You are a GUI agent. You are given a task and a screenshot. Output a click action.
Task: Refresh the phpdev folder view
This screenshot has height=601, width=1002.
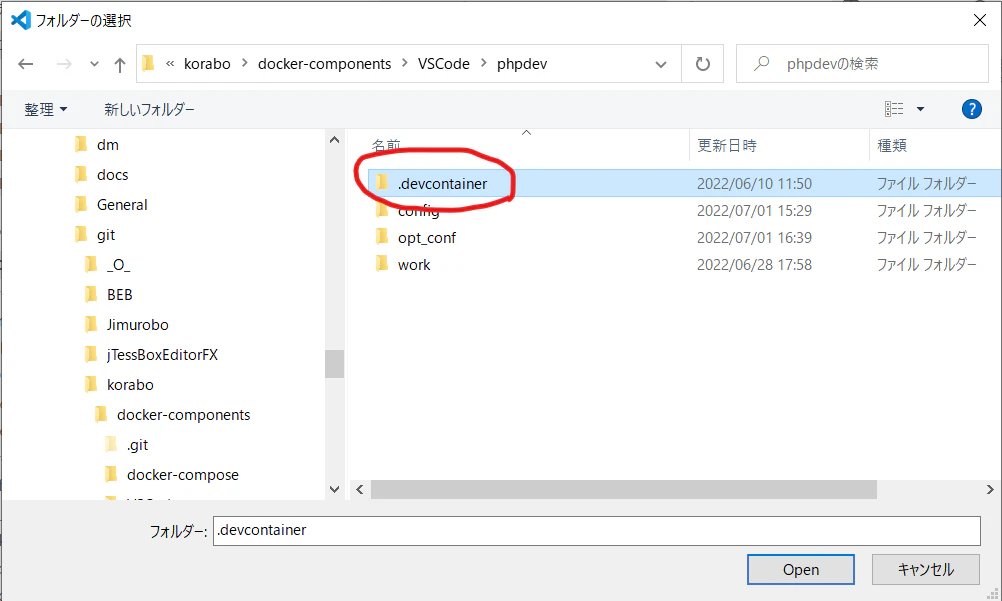pos(702,64)
